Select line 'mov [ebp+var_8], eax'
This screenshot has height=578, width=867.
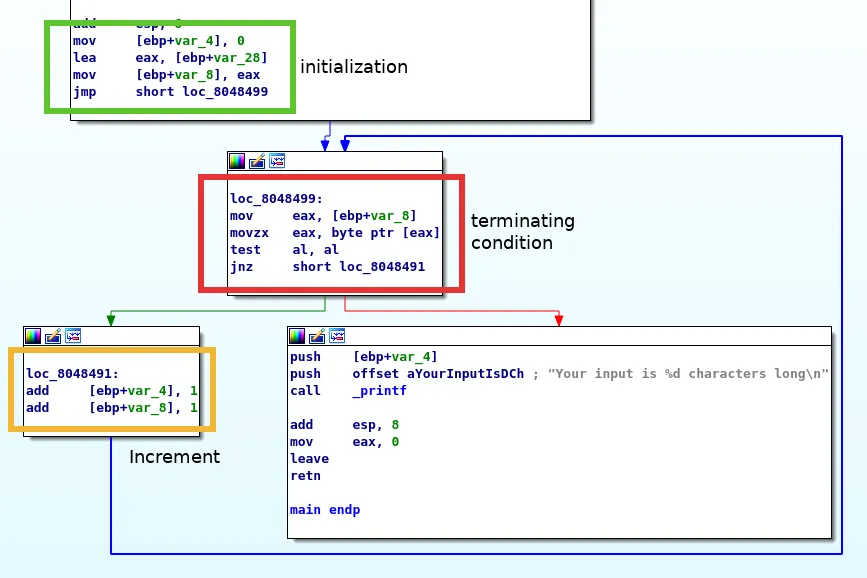pos(166,75)
